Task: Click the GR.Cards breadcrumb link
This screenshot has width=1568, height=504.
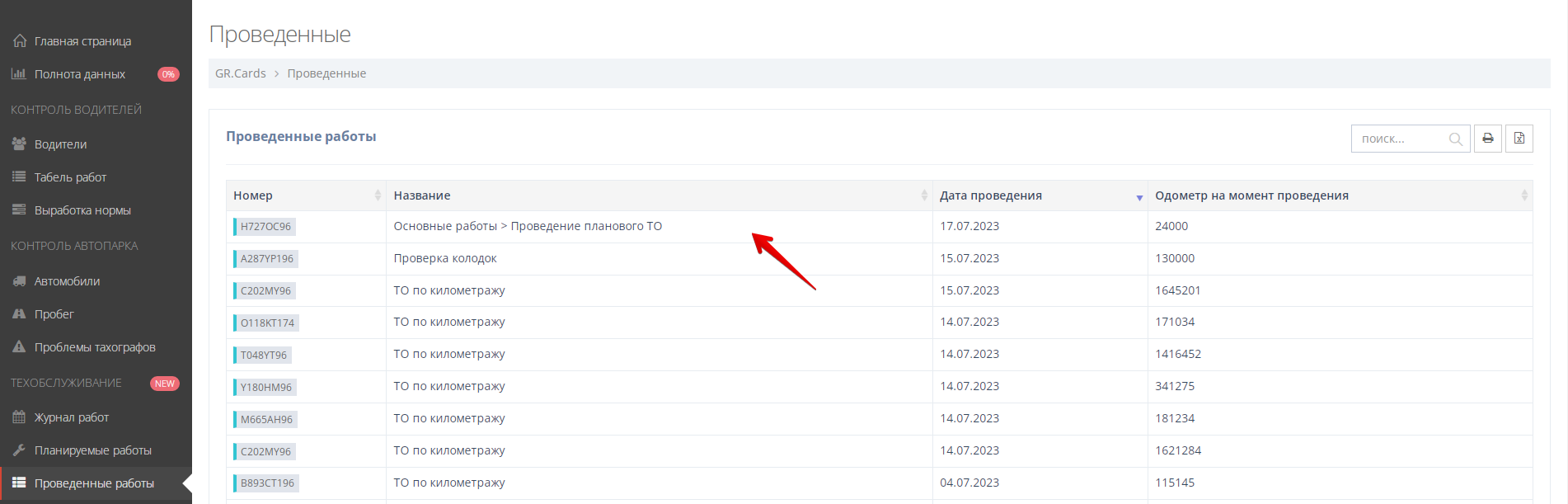Action: click(x=240, y=73)
